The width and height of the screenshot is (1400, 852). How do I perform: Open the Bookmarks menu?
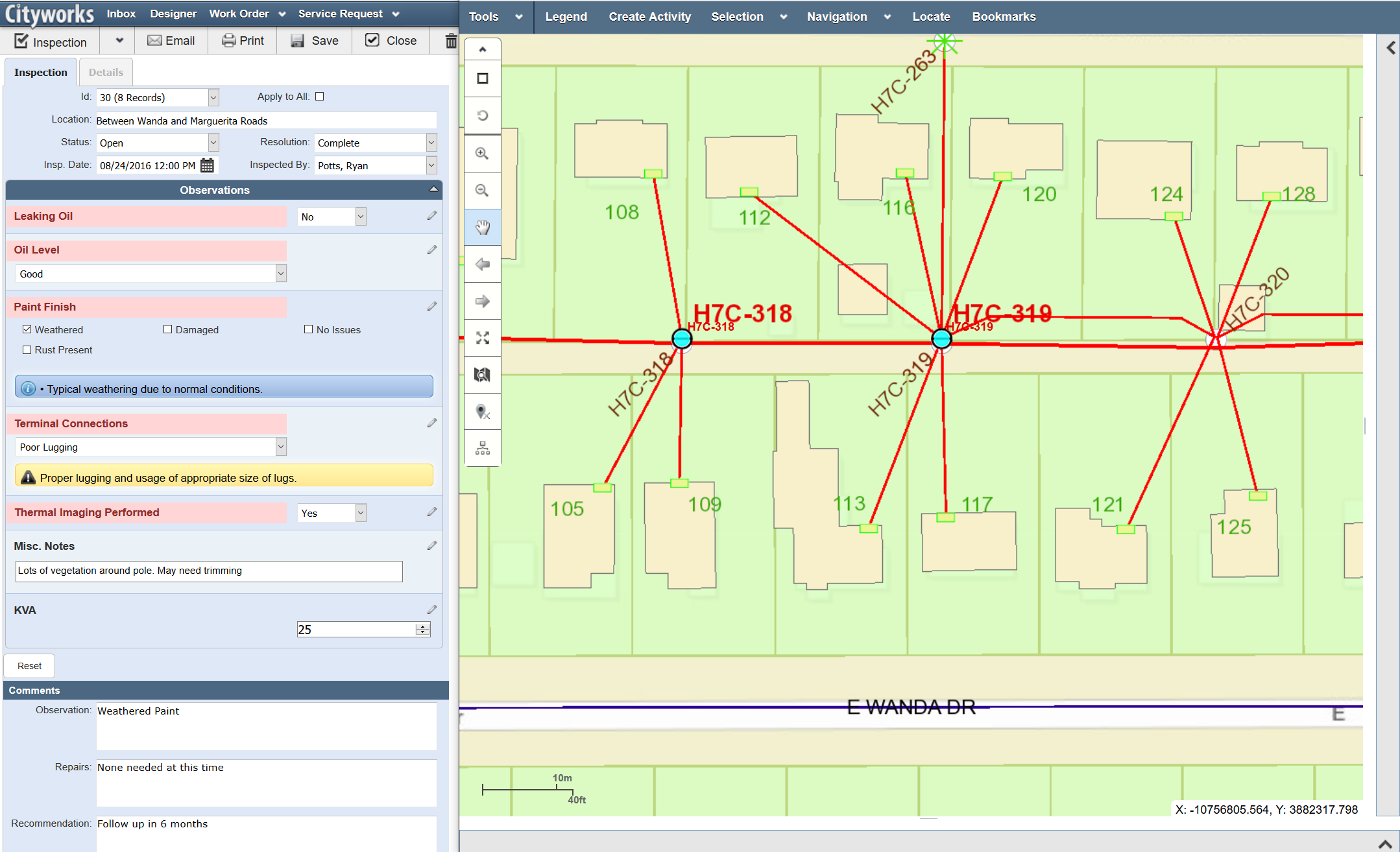[x=1004, y=17]
